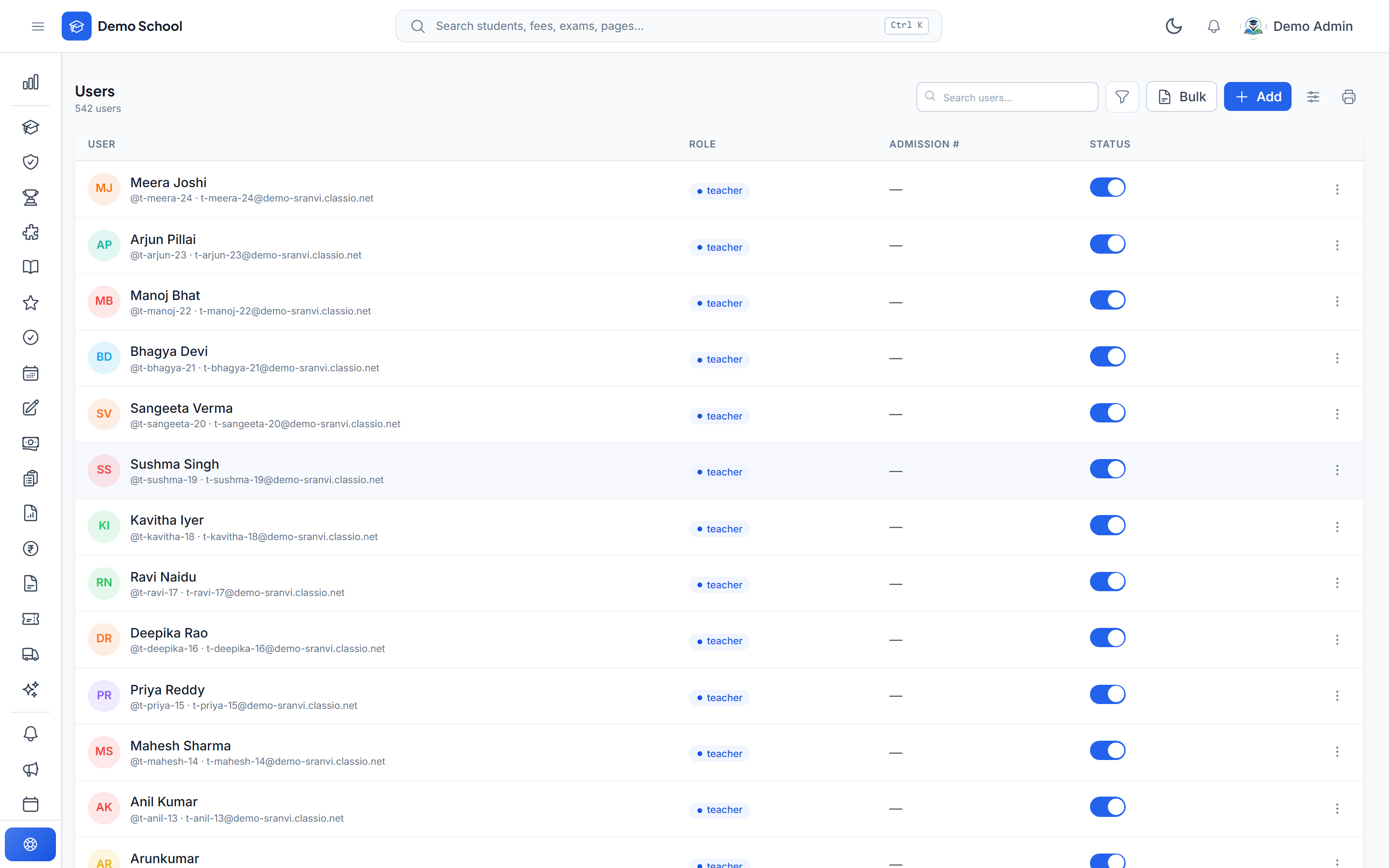Screen dimensions: 1389x868
Task: Open the rupee fees sidebar icon
Action: point(30,549)
